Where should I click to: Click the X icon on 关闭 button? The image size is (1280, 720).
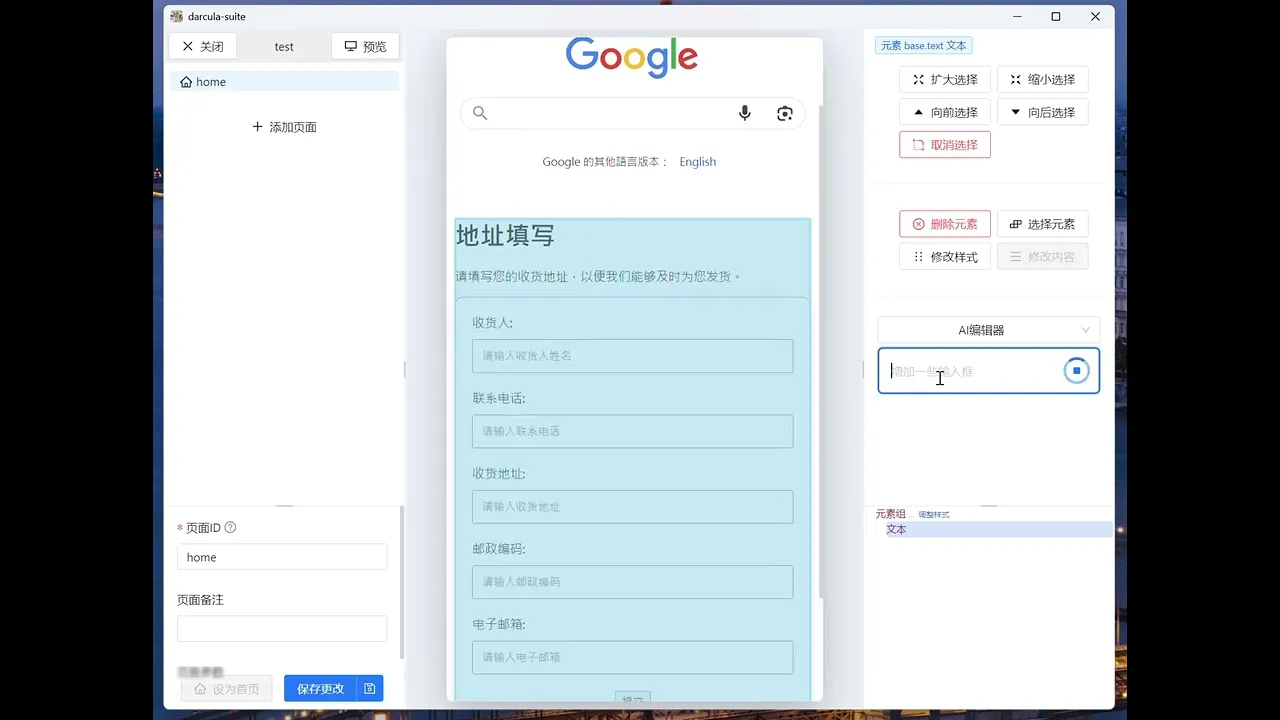click(x=188, y=46)
